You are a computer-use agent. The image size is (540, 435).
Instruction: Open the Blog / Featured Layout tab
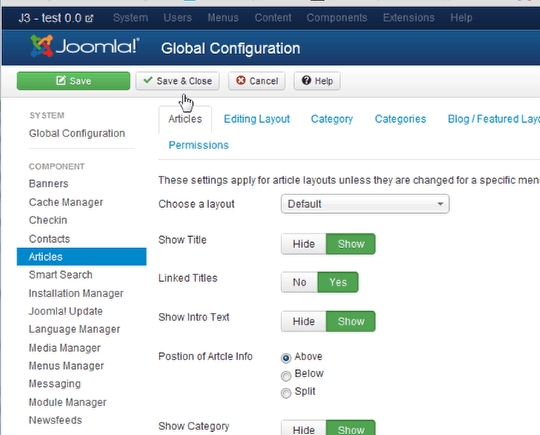tap(494, 119)
